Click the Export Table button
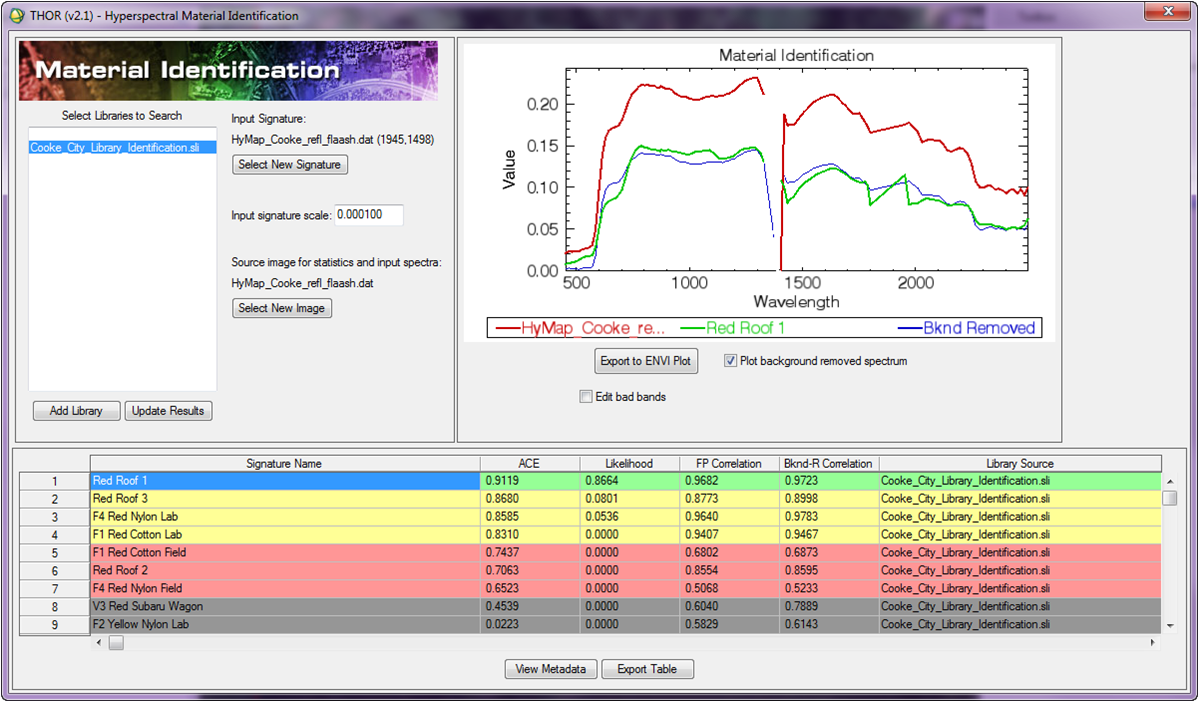 tap(647, 669)
